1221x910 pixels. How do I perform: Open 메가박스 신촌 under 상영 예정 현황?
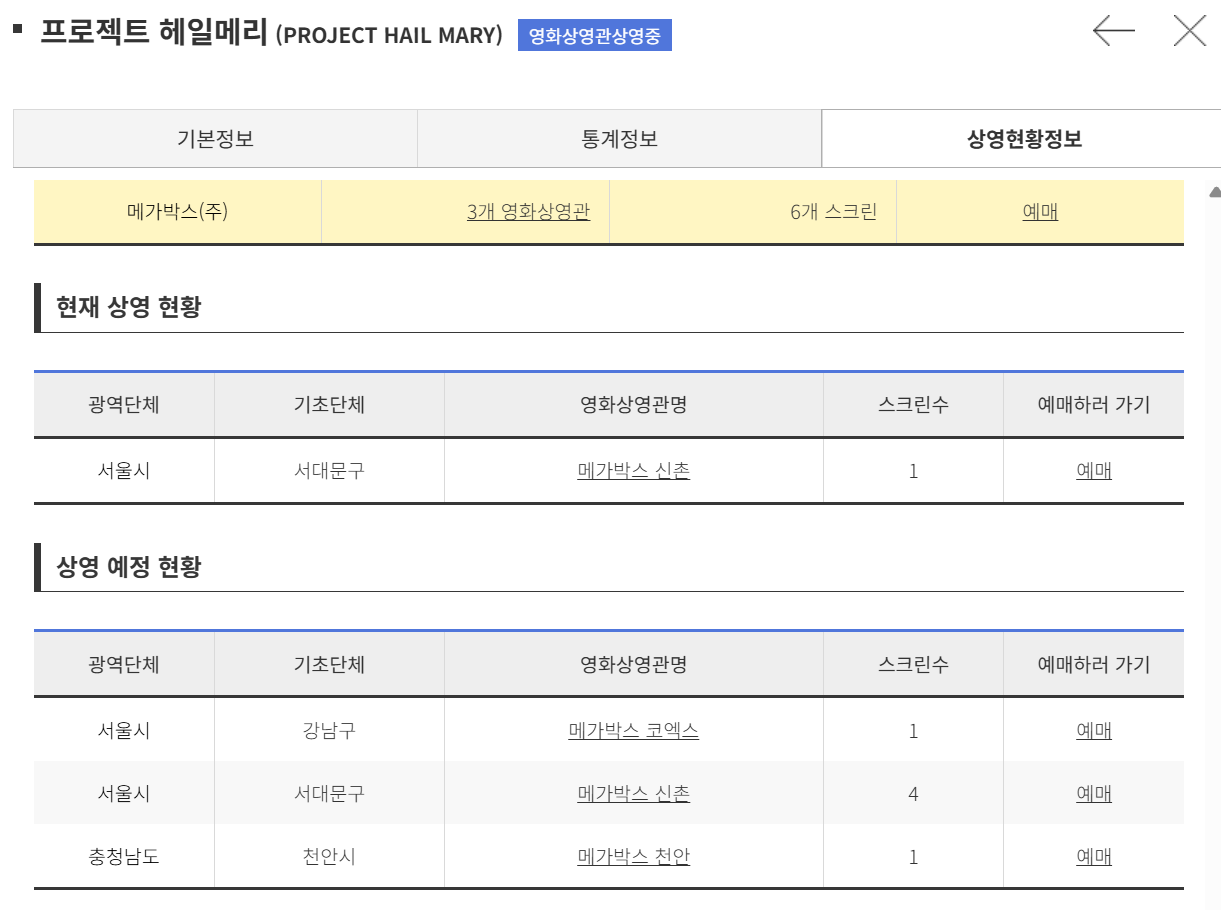pos(633,794)
